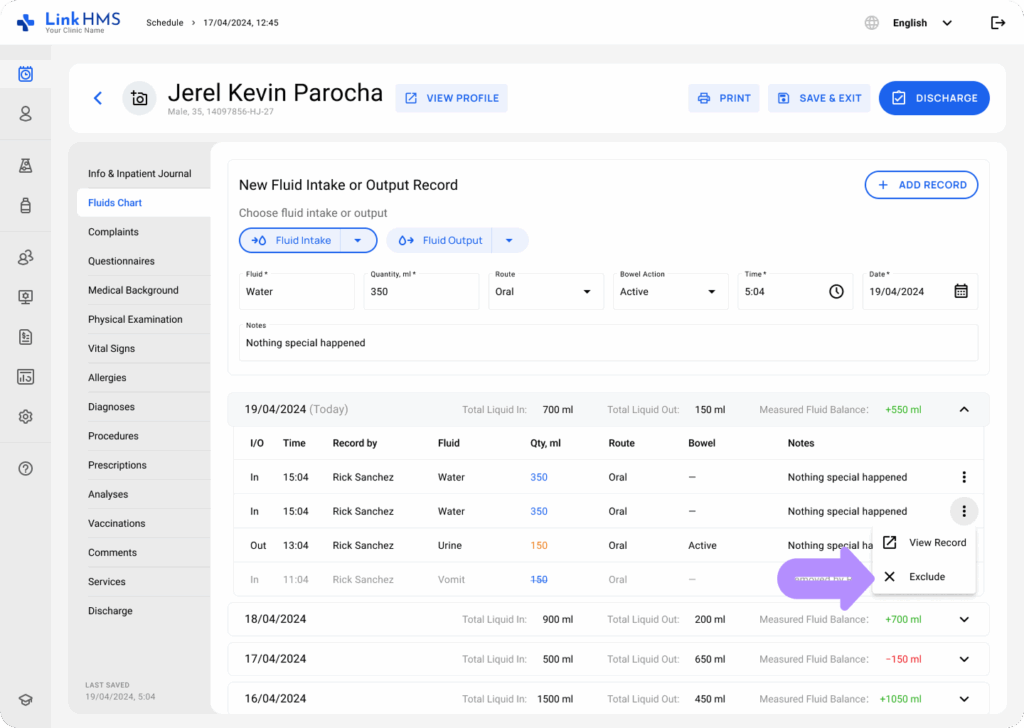Open three-dot menu for first Water record
1024x728 pixels.
[x=963, y=477]
